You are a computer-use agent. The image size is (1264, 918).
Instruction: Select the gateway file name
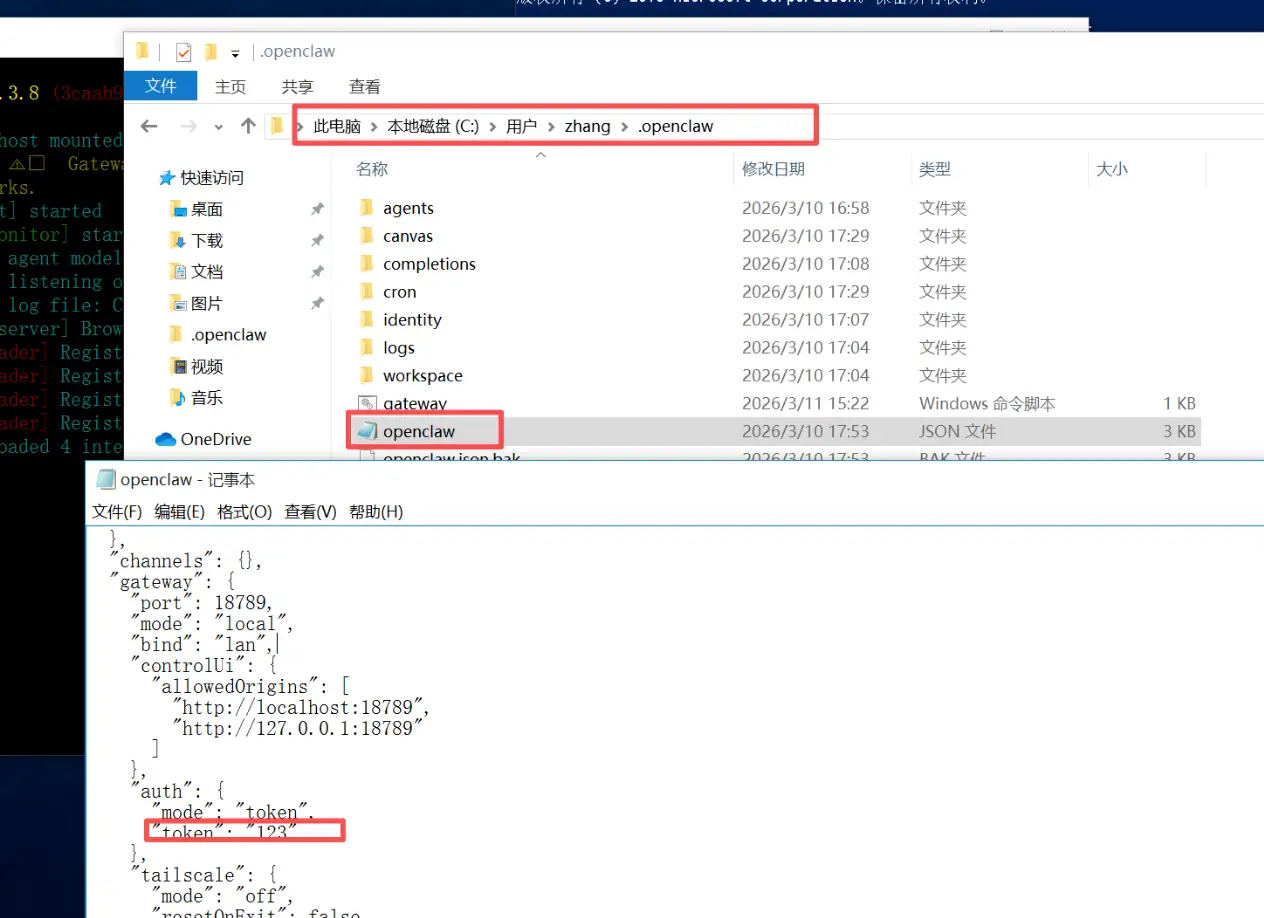click(415, 404)
